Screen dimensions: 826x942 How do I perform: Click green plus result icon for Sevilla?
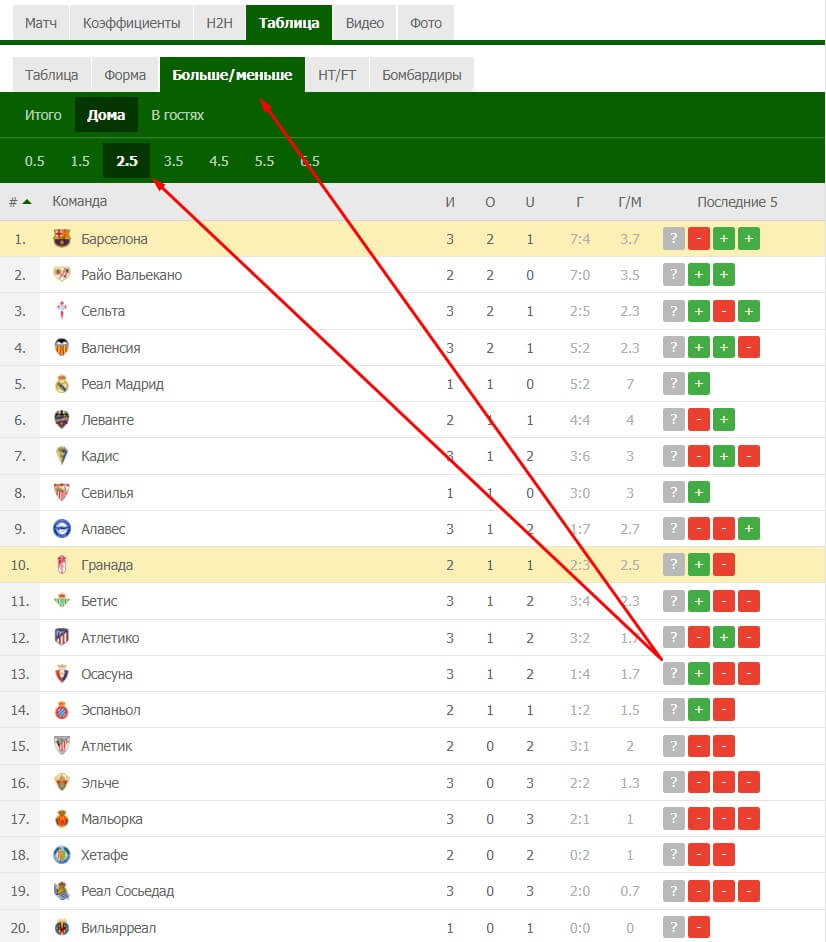pos(699,493)
